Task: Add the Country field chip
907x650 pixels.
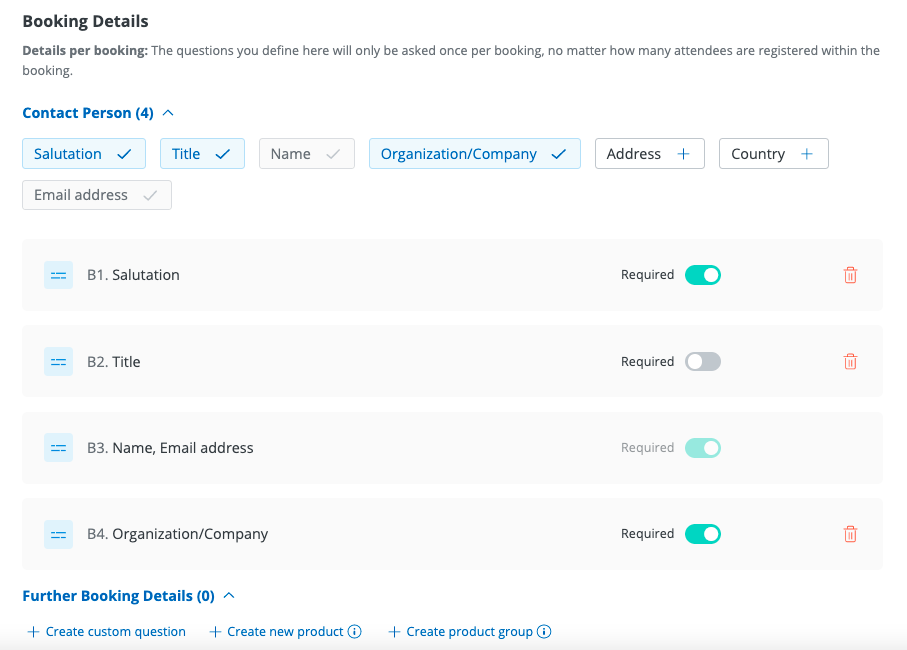Action: pos(773,154)
